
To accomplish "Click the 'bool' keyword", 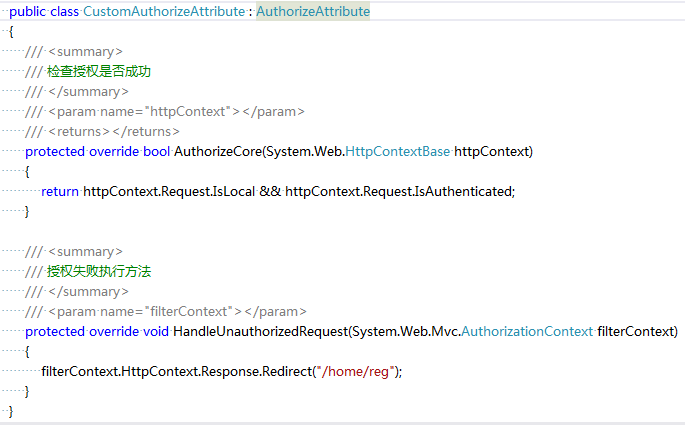I will (156, 152).
